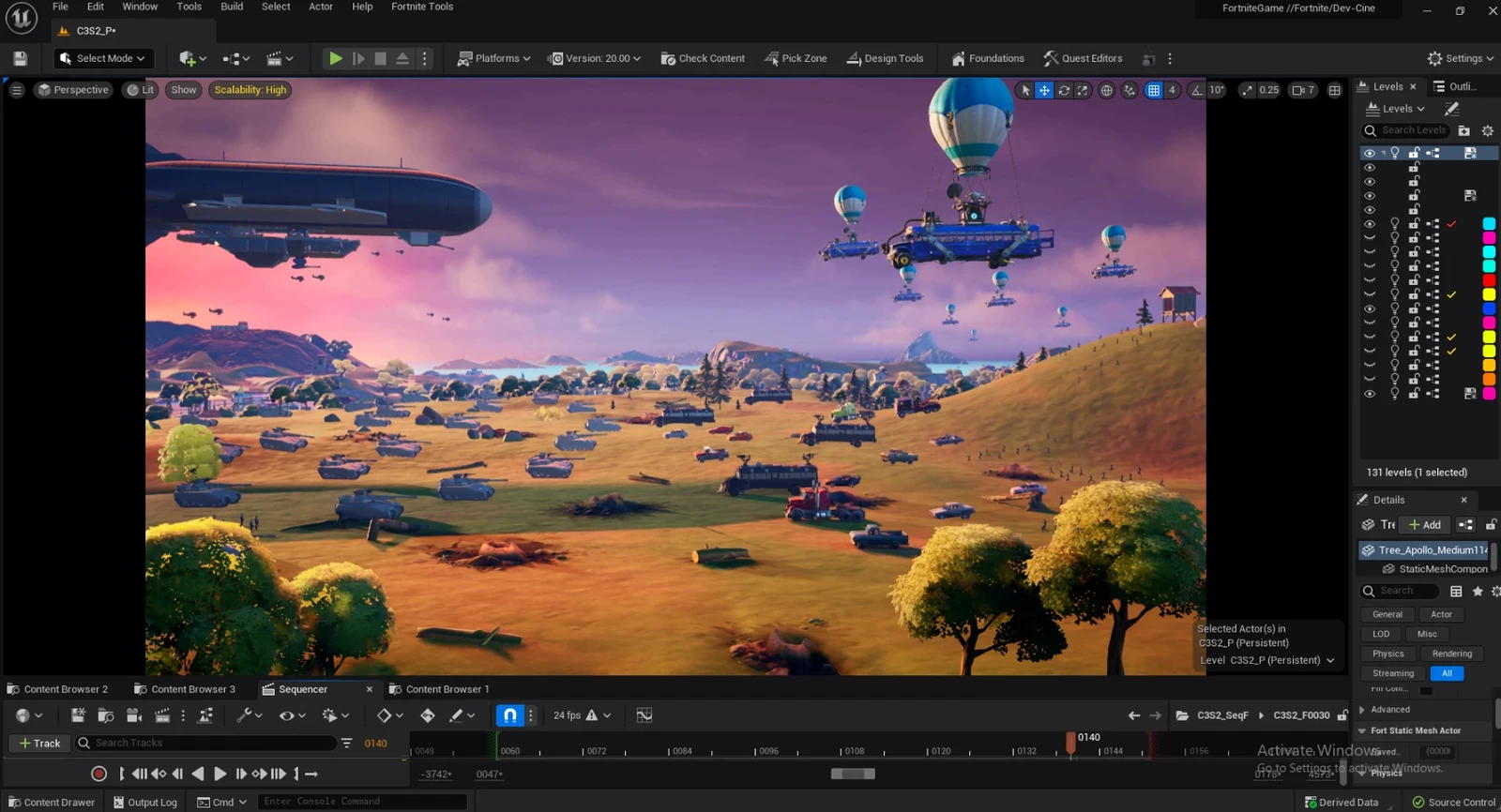The image size is (1501, 812).
Task: Click the Sequencer record button
Action: click(x=99, y=774)
